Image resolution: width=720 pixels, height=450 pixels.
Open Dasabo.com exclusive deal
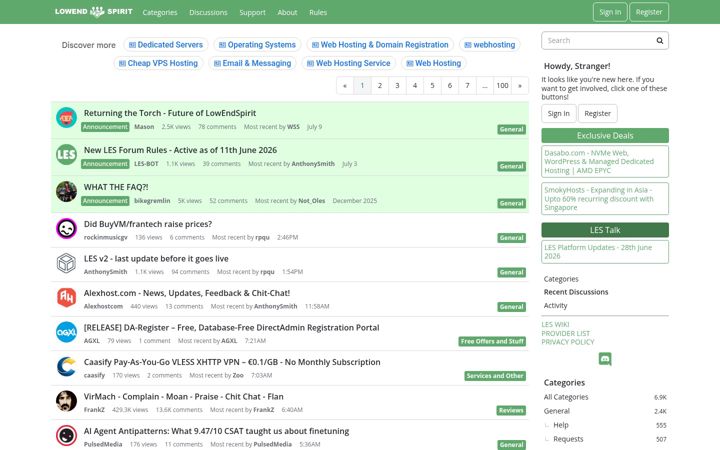tap(605, 161)
